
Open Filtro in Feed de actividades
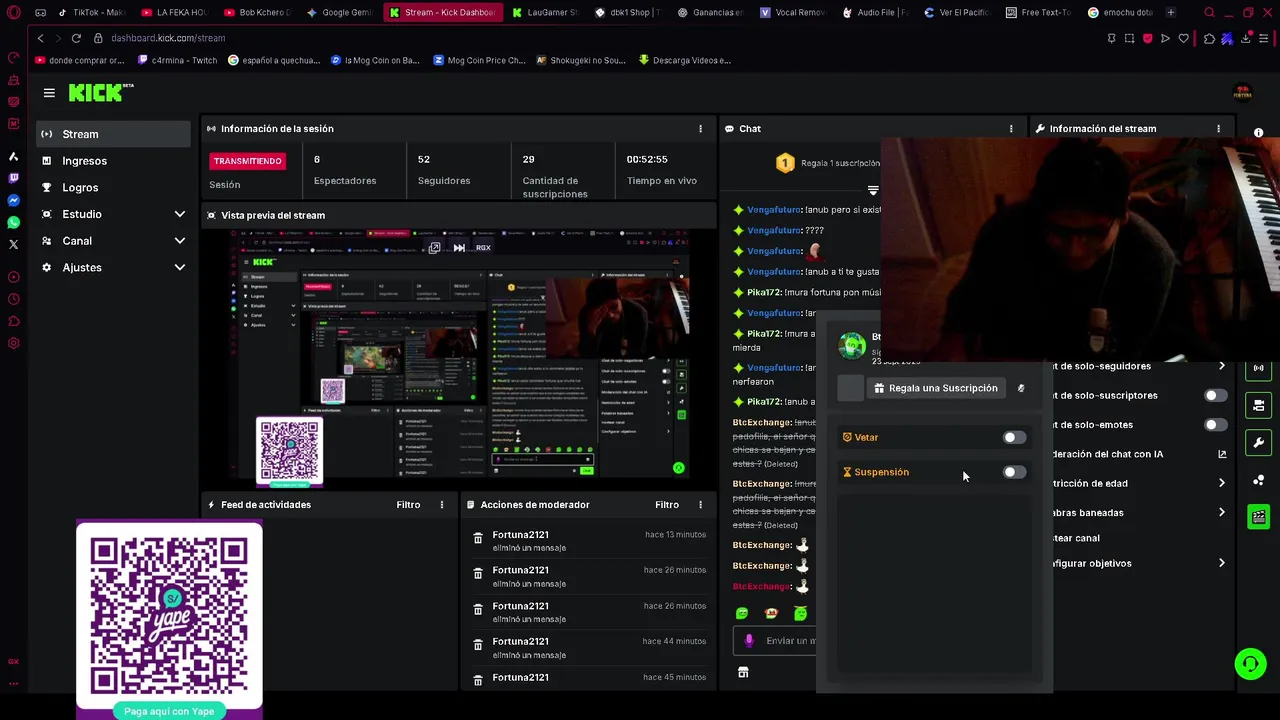click(x=408, y=505)
